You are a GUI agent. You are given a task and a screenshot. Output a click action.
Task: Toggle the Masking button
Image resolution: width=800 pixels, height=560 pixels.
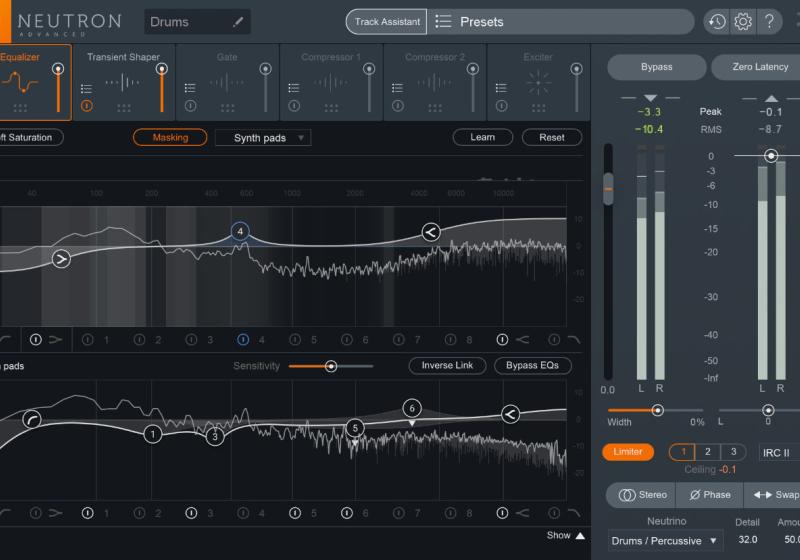point(170,137)
